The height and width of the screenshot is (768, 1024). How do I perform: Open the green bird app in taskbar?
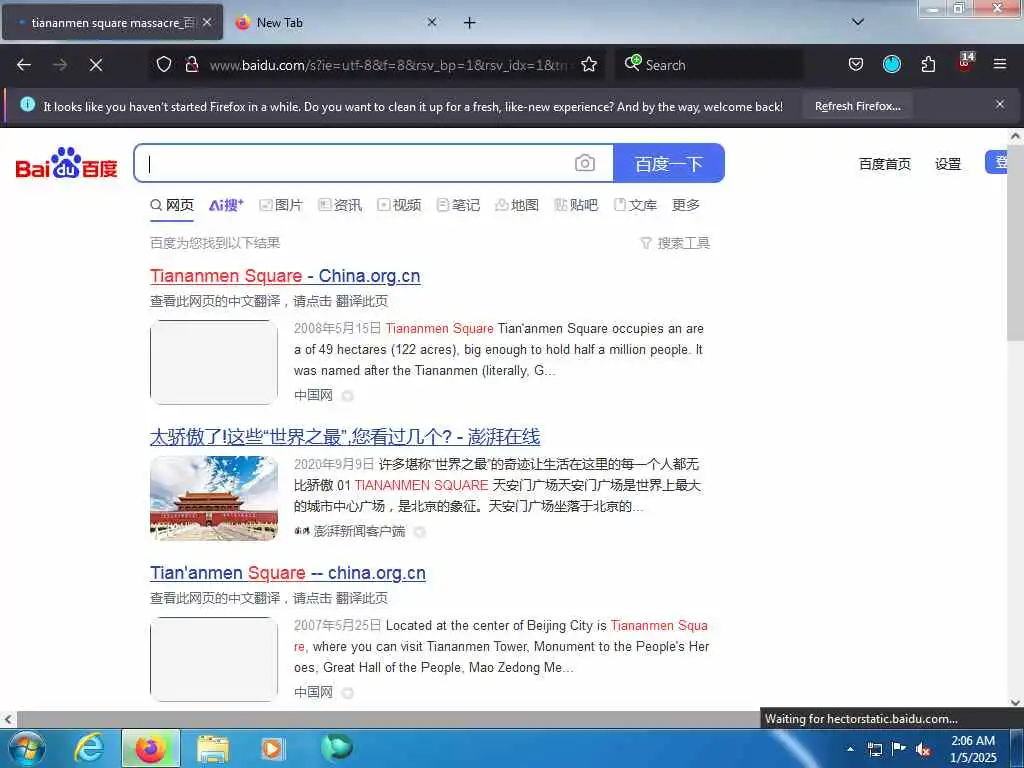[337, 748]
